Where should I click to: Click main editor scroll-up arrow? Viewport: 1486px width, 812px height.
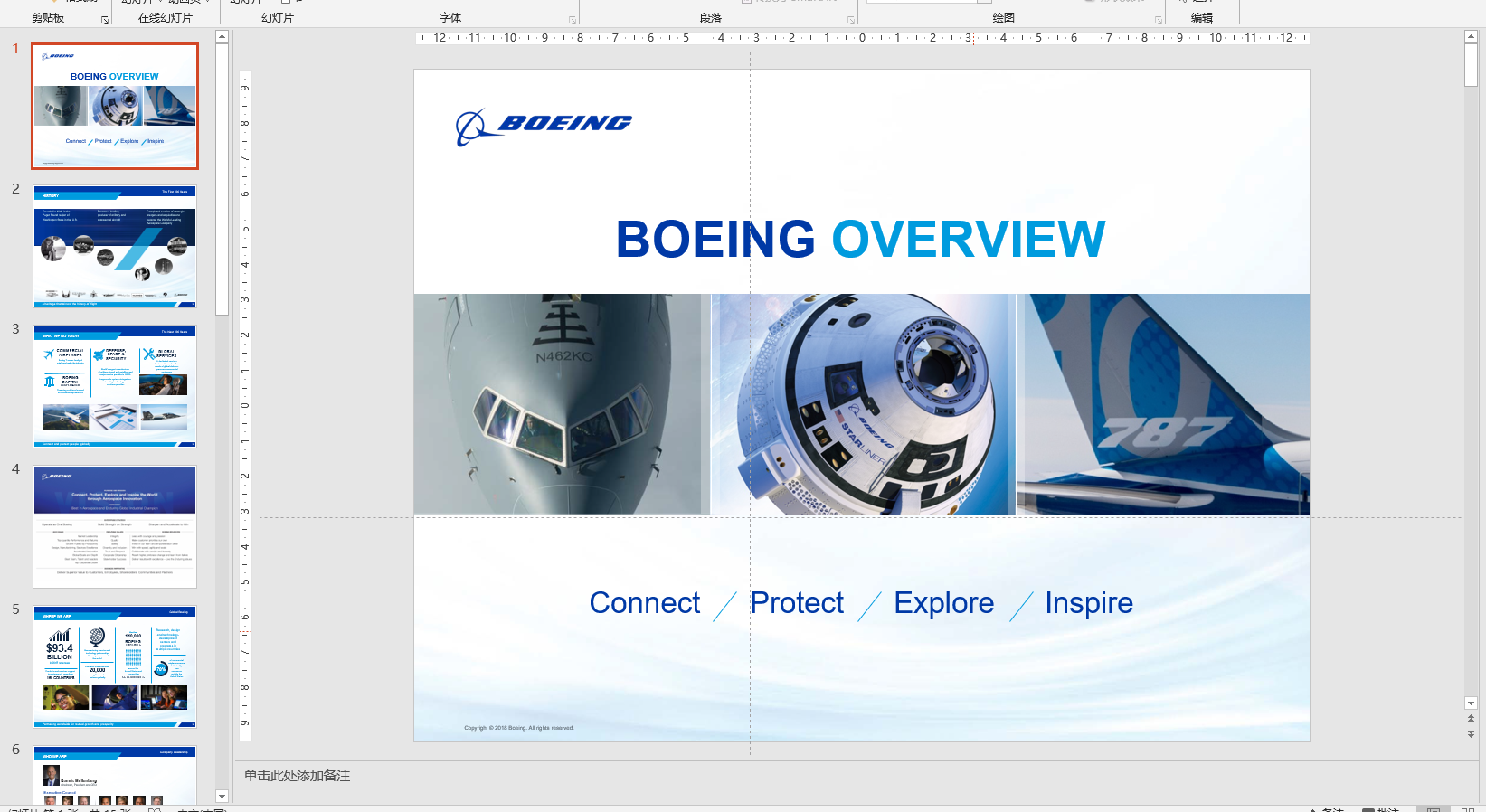[1471, 37]
